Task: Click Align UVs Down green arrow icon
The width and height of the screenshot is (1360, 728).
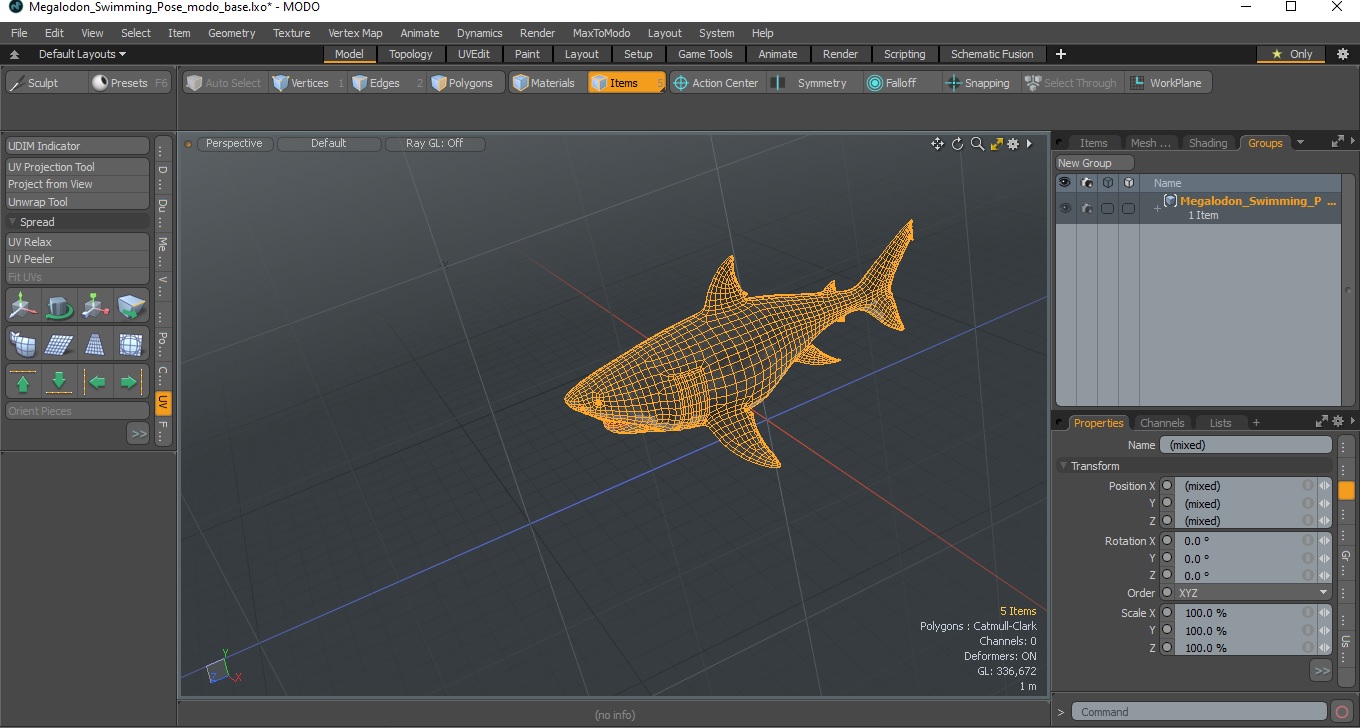Action: tap(59, 382)
